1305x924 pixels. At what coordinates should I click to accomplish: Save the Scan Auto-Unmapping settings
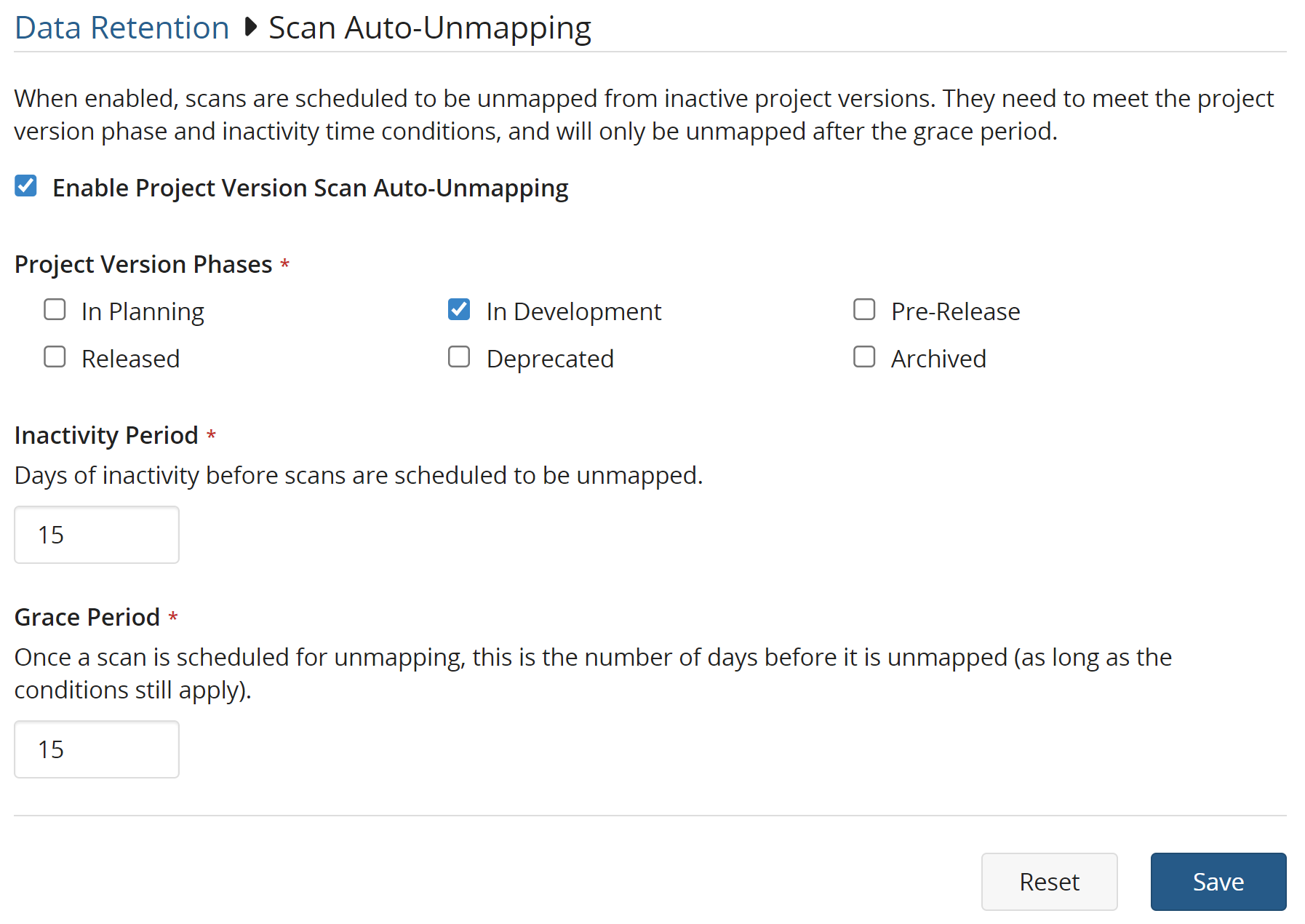[x=1218, y=881]
